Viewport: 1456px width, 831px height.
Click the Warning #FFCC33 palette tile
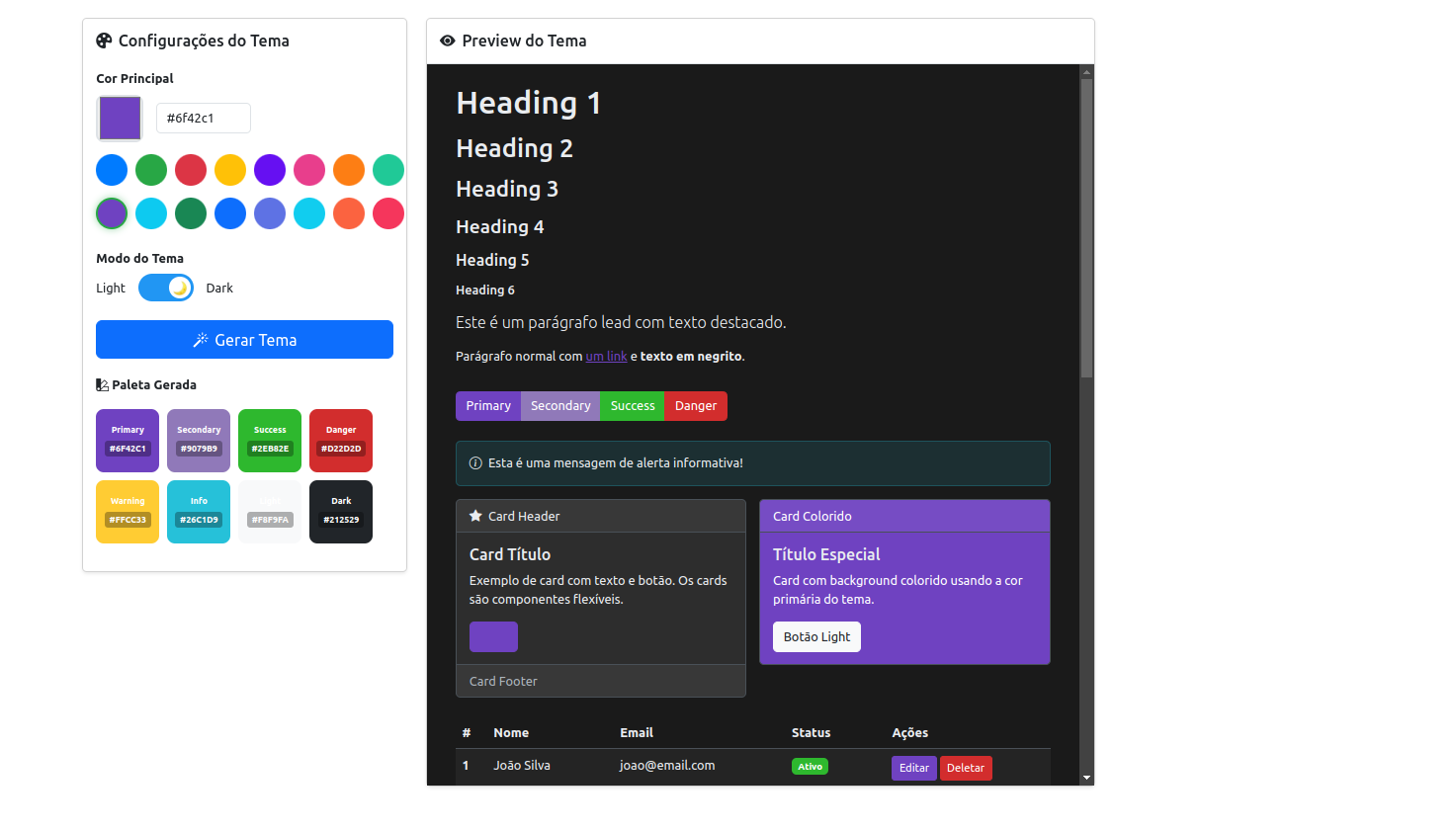click(x=128, y=512)
